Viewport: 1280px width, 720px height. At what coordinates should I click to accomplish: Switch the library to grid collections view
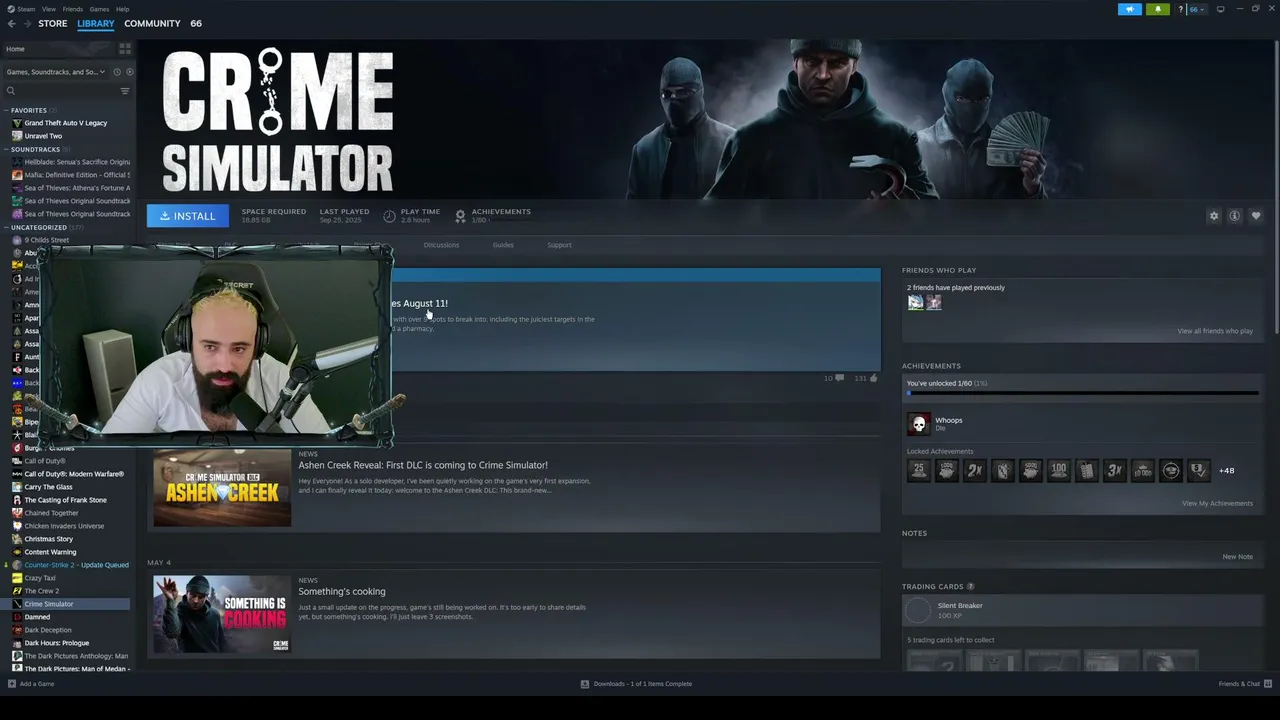coord(125,48)
